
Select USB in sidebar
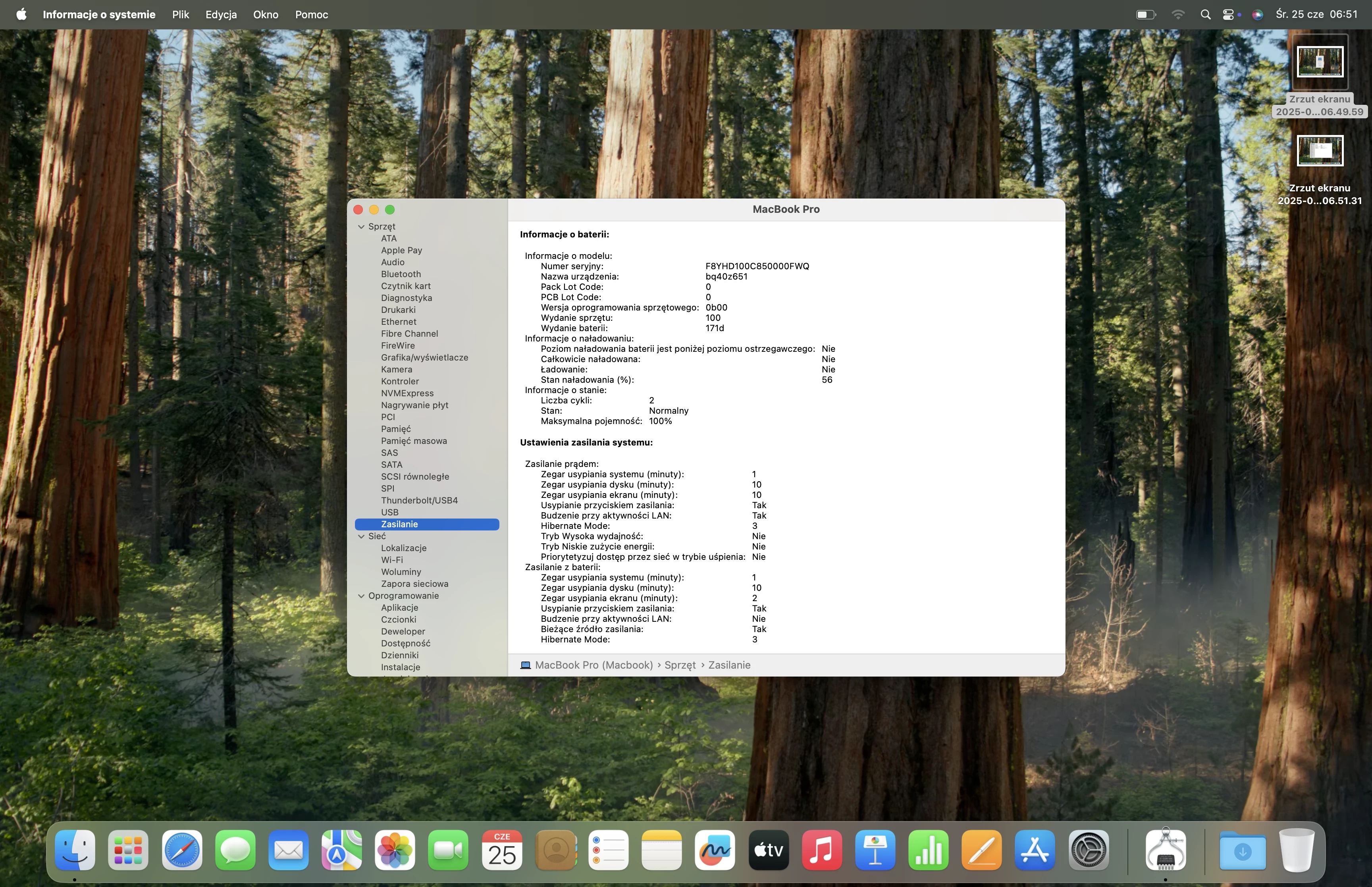[x=390, y=513]
